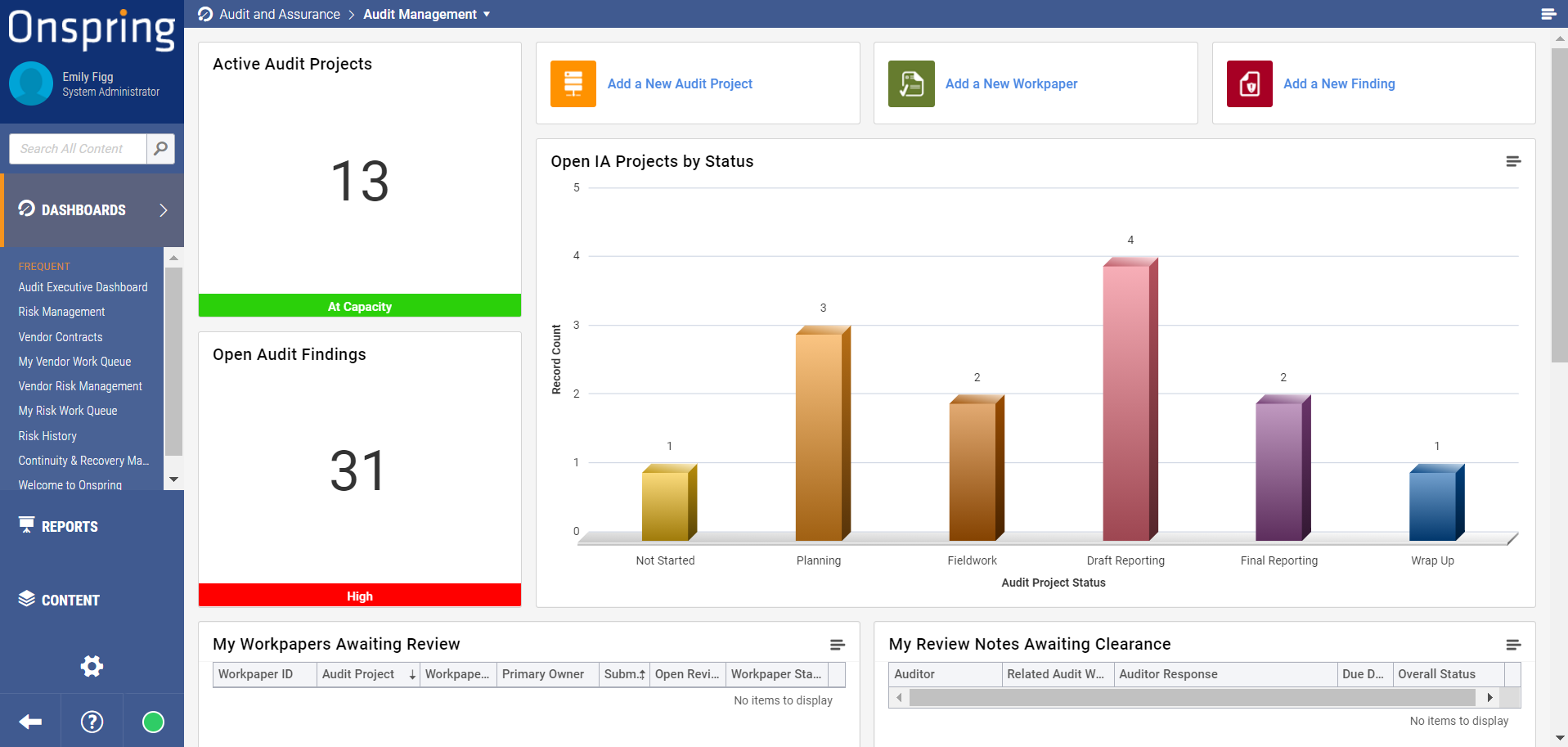The height and width of the screenshot is (747, 1568).
Task: Open Risk History dashboard
Action: [x=47, y=436]
